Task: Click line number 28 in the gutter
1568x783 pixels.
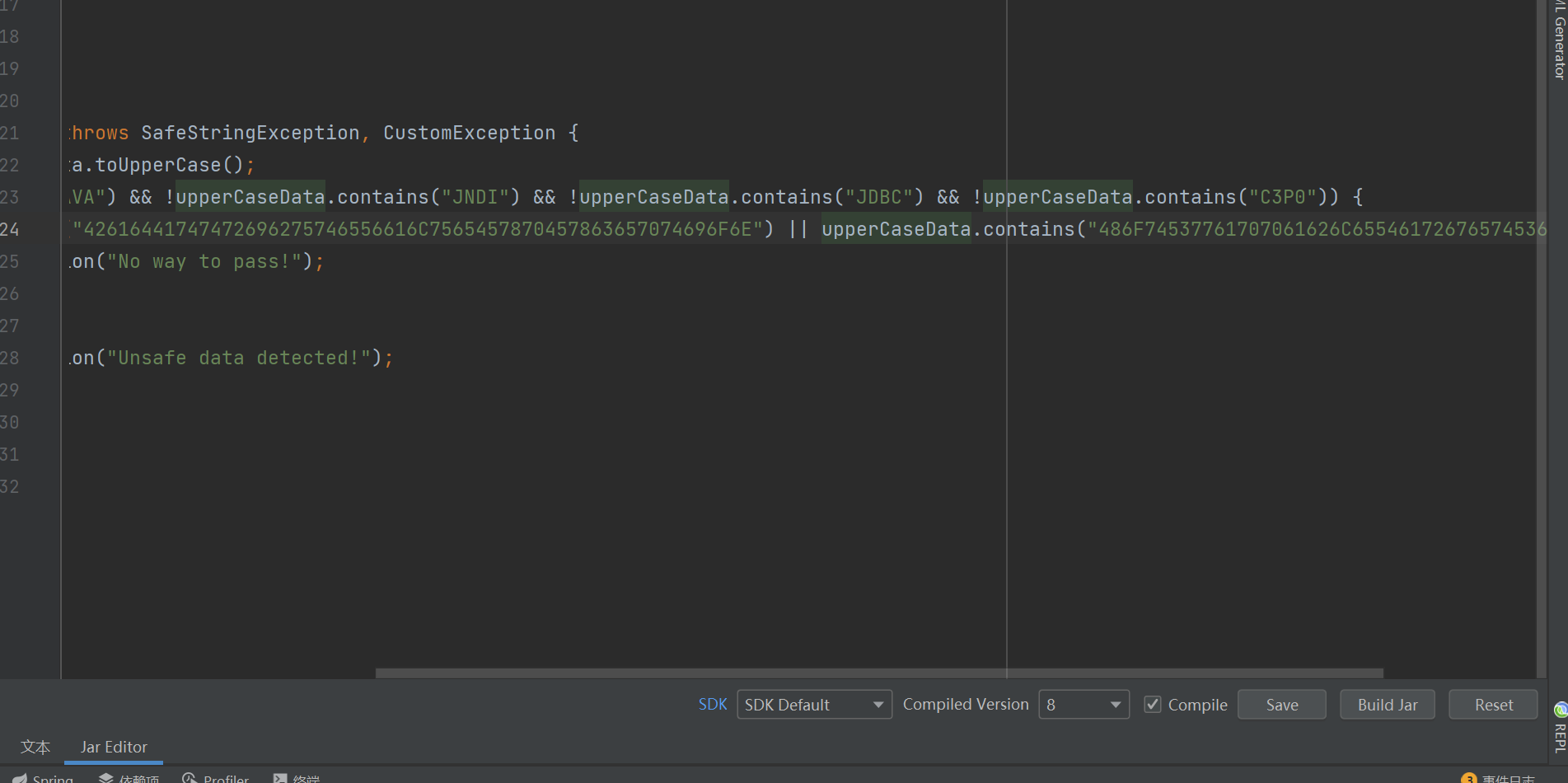Action: (x=10, y=358)
